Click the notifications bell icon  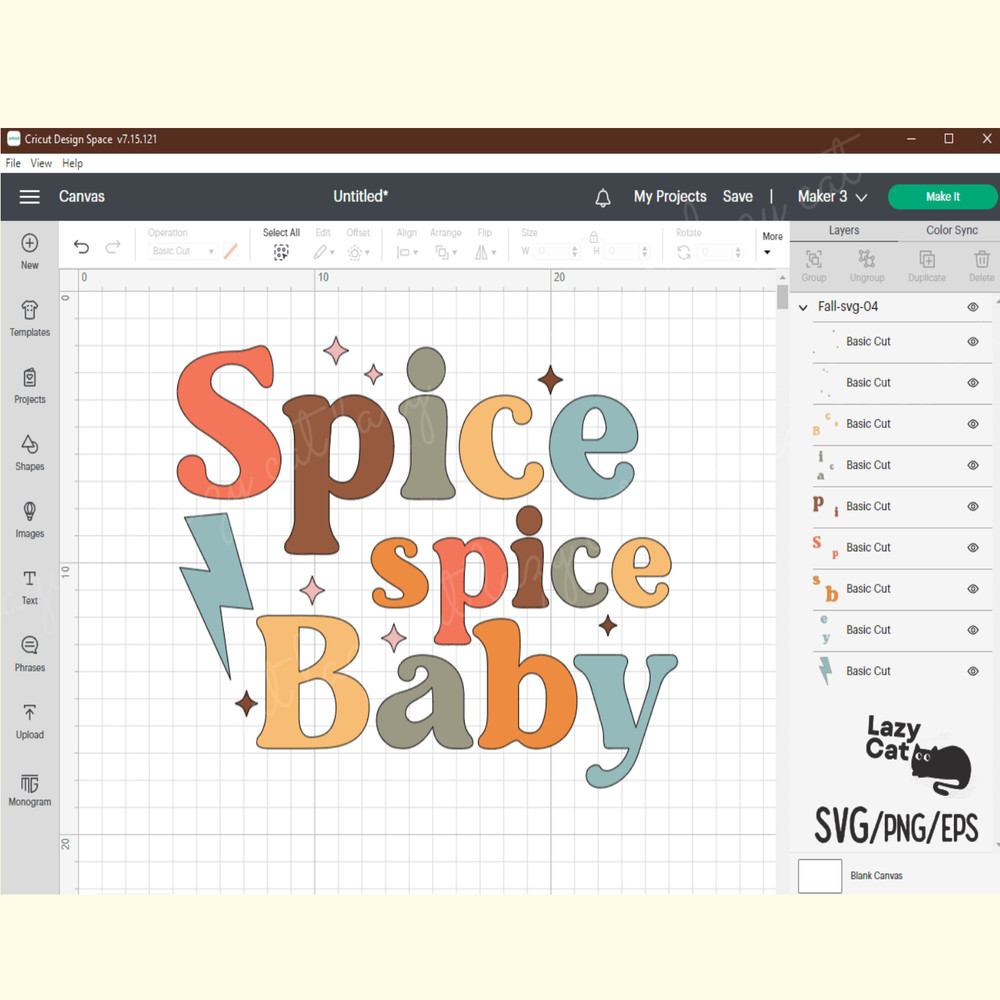click(x=603, y=197)
